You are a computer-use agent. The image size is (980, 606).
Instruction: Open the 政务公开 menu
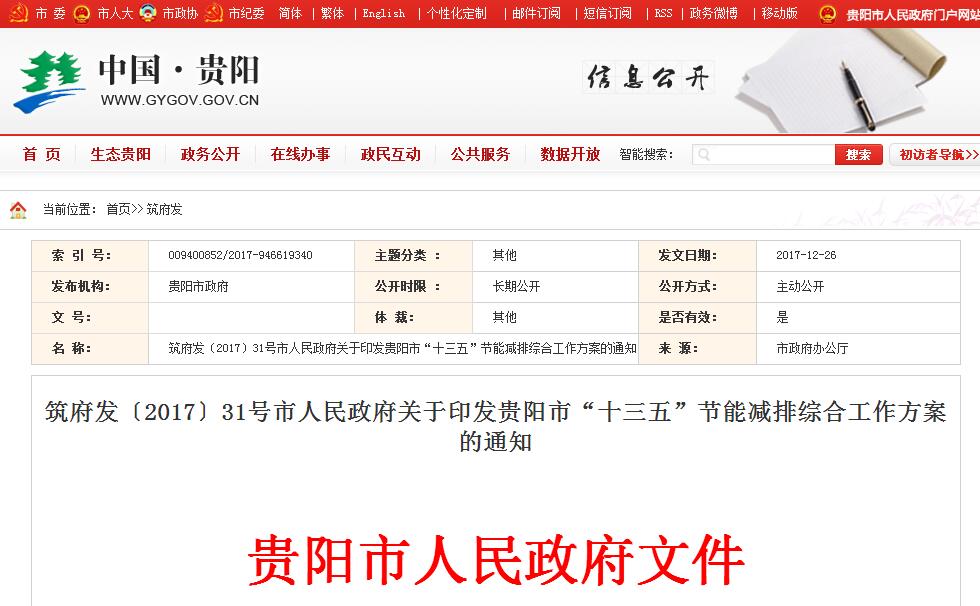[x=210, y=154]
